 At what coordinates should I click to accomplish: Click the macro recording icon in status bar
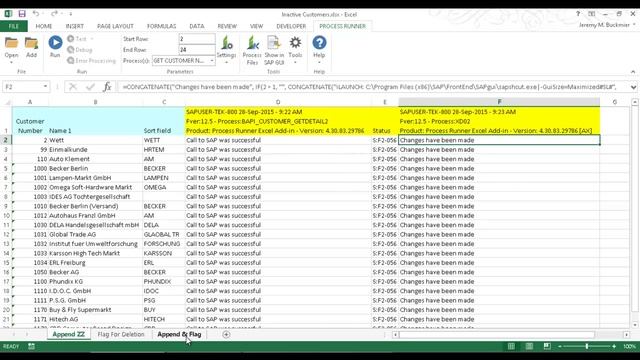pos(31,346)
